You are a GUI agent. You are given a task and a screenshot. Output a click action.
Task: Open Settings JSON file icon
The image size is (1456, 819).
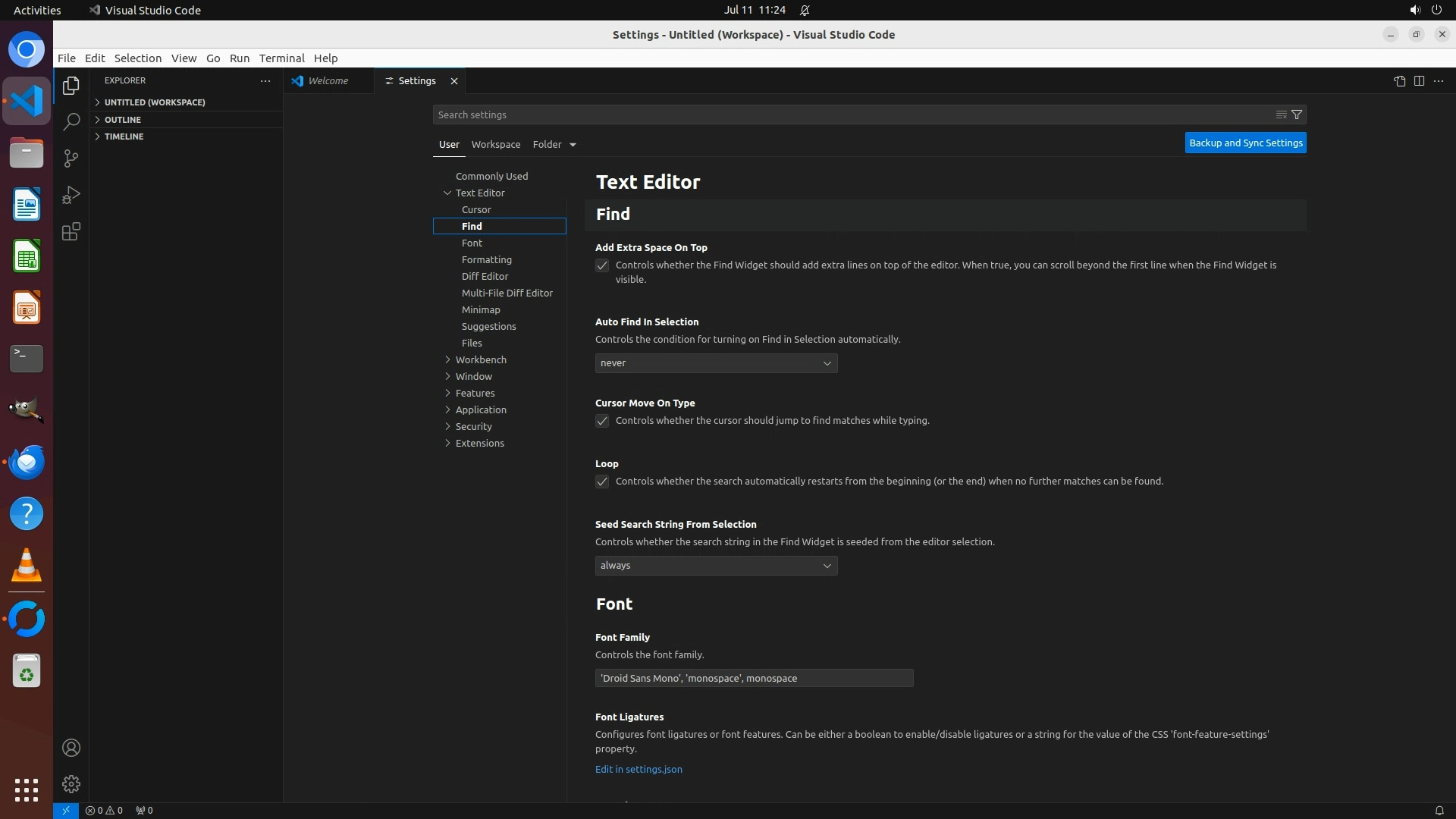click(1399, 81)
